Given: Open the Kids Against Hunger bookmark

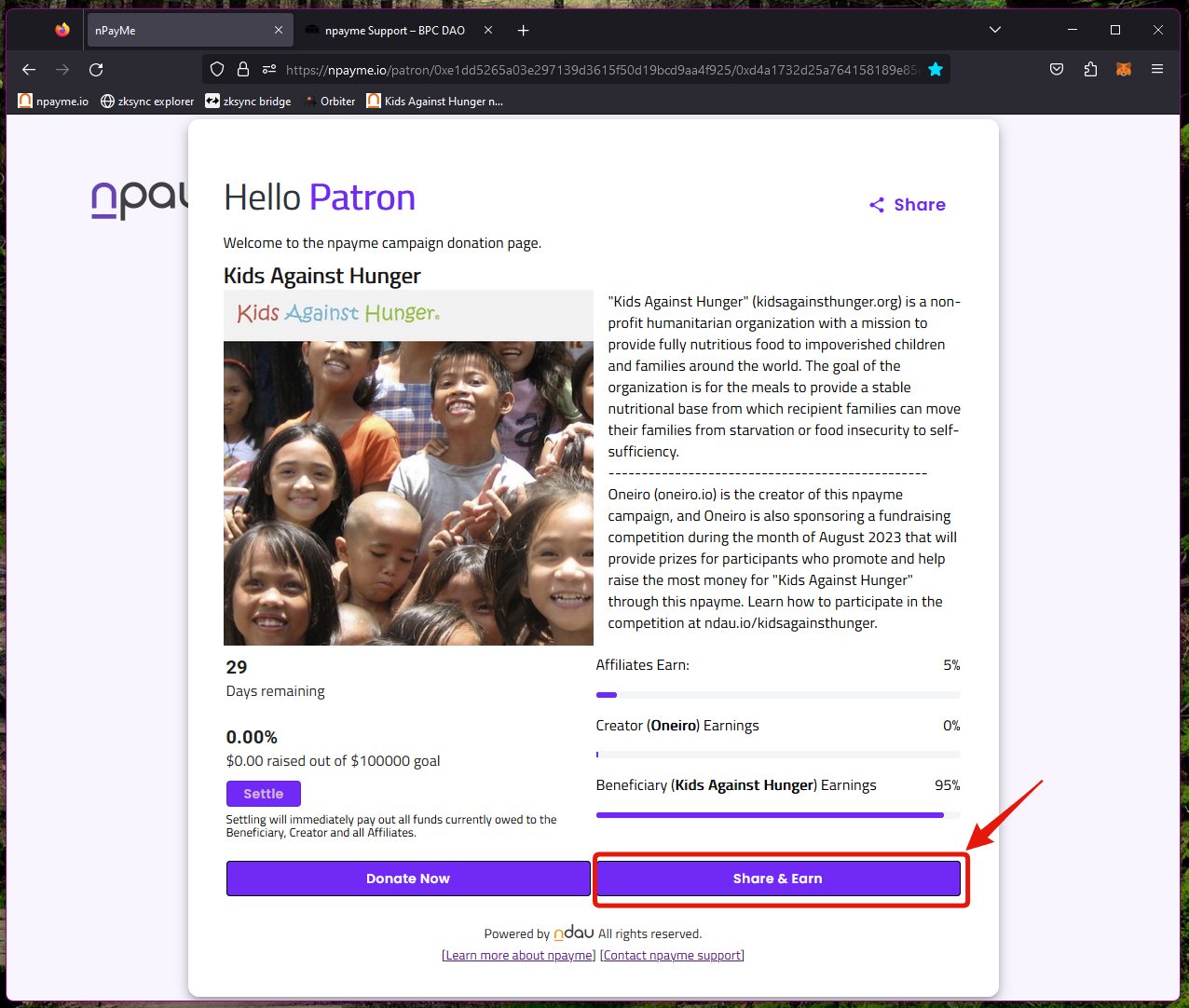Looking at the screenshot, I should coord(435,101).
